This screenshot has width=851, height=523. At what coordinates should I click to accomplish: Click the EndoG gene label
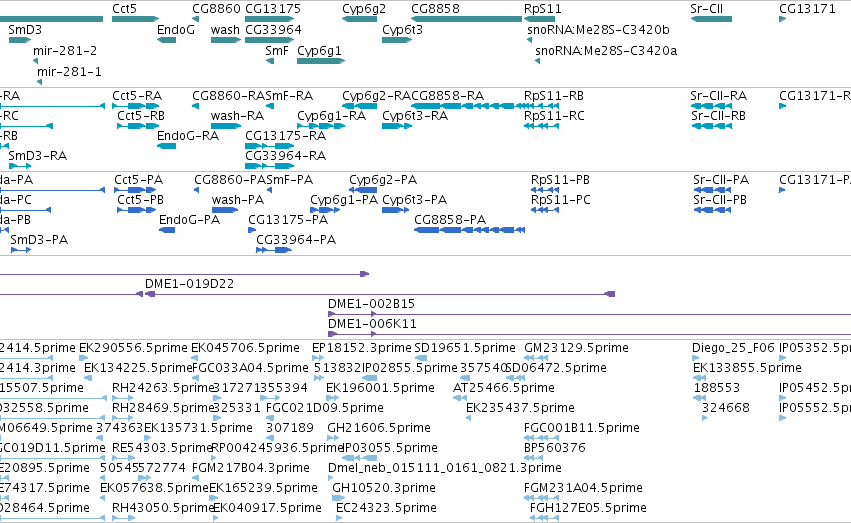point(176,30)
